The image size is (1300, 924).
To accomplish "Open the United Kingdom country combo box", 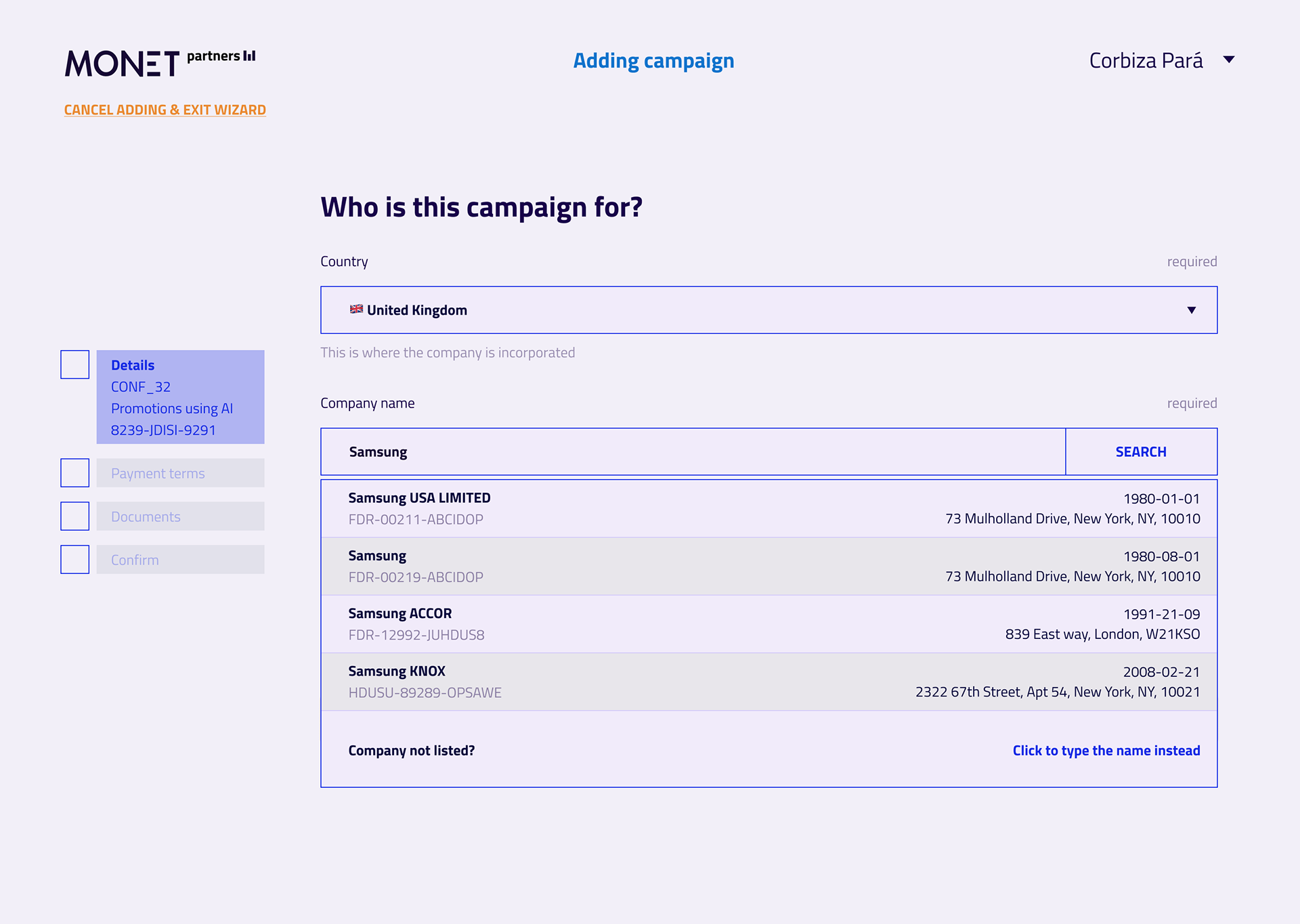I will click(768, 310).
